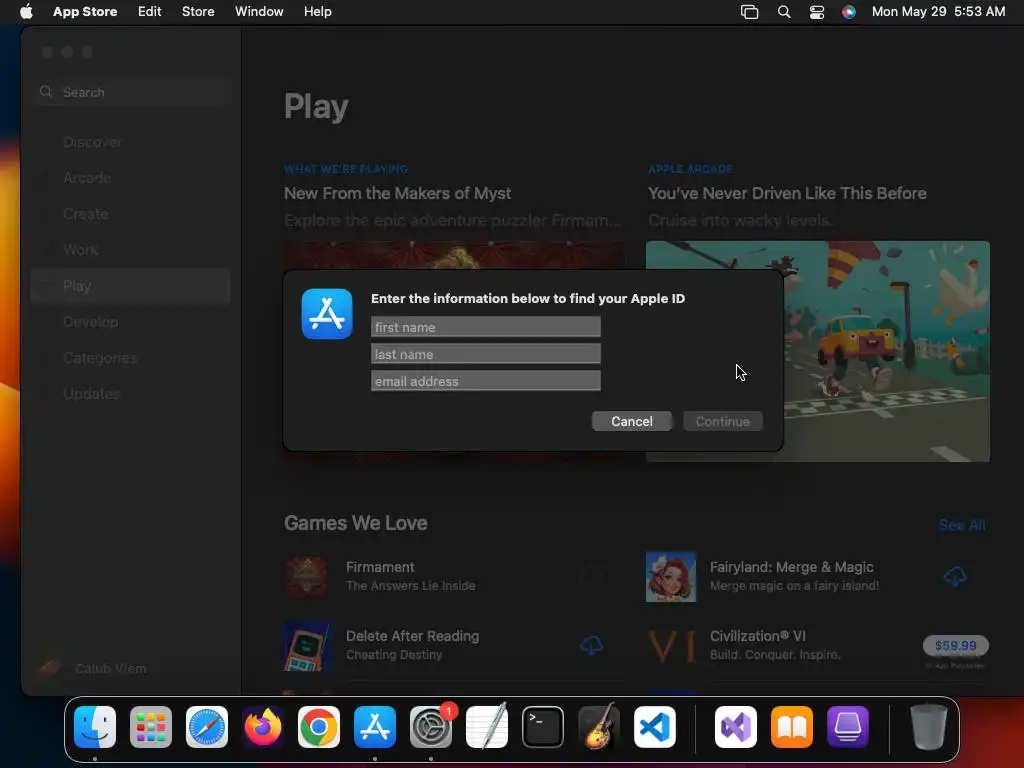Open the Edit menu
The width and height of the screenshot is (1024, 768).
click(150, 11)
